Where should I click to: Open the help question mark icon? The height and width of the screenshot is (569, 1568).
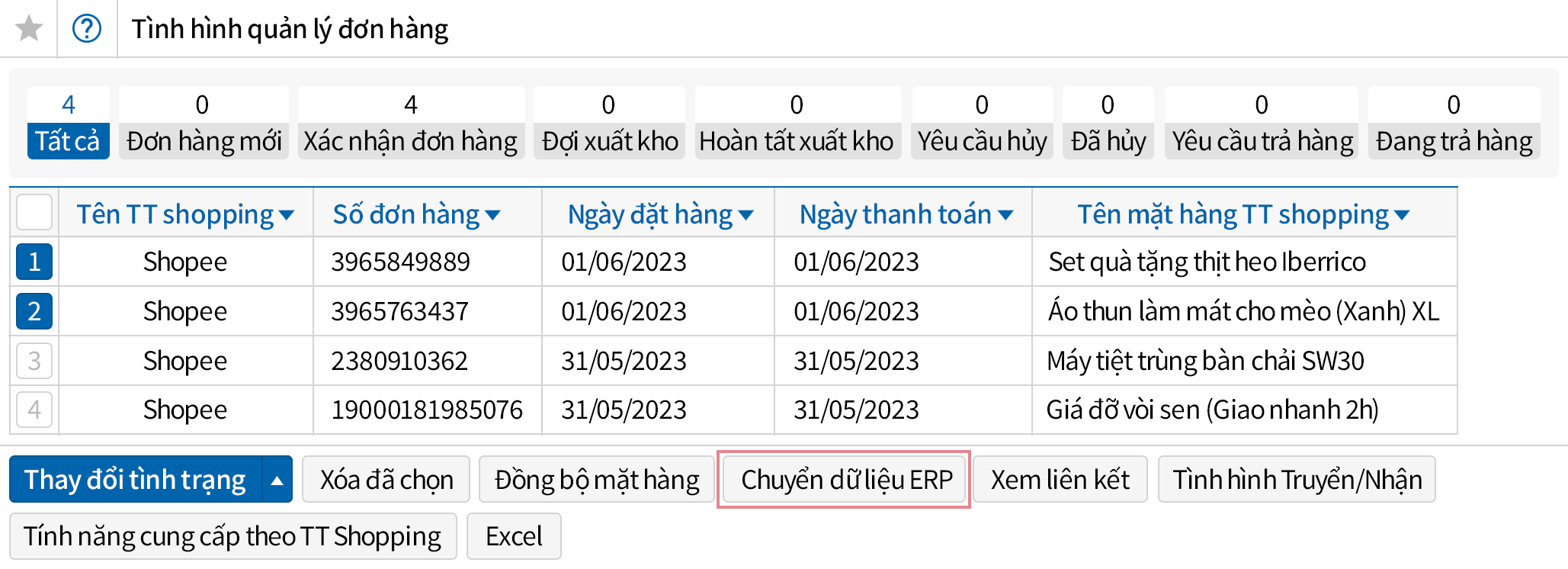tap(87, 29)
